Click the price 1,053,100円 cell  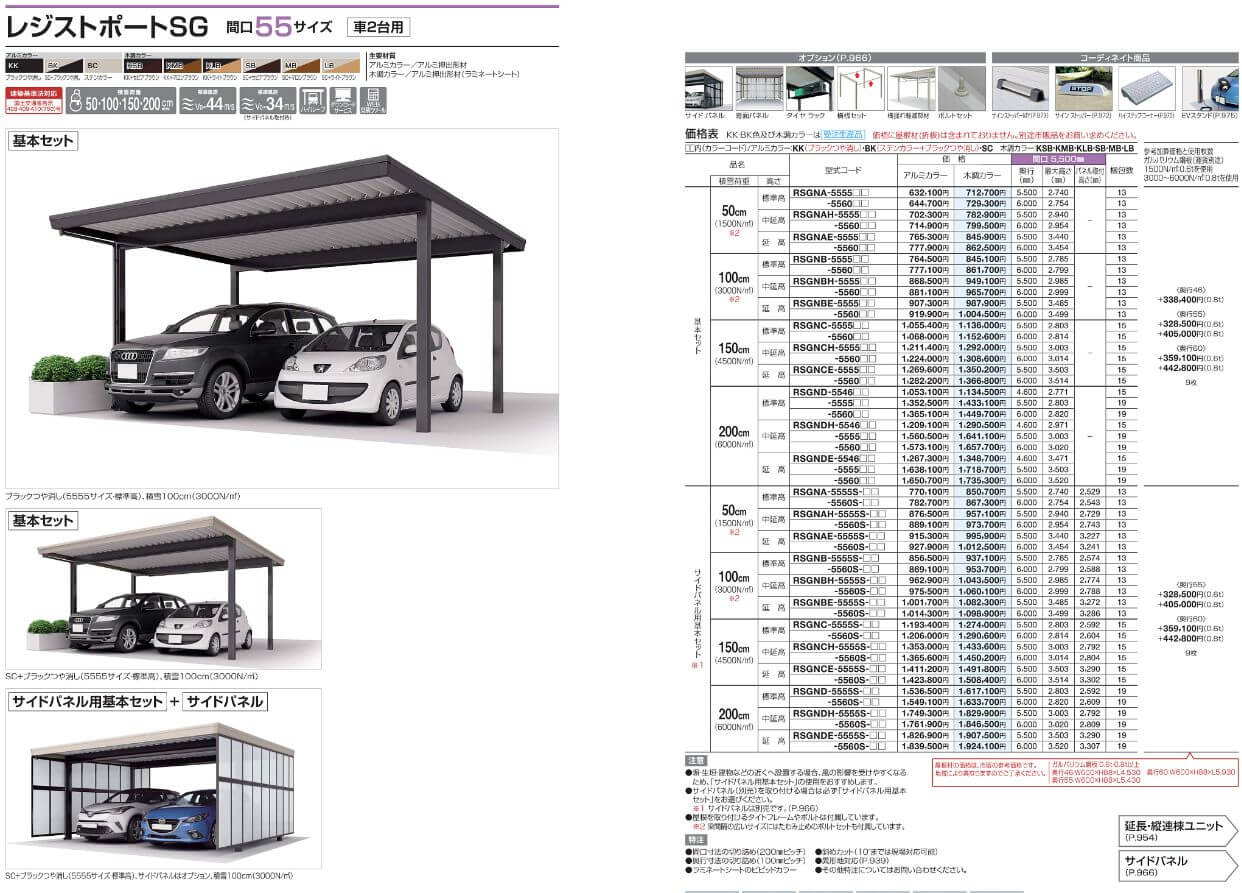926,392
